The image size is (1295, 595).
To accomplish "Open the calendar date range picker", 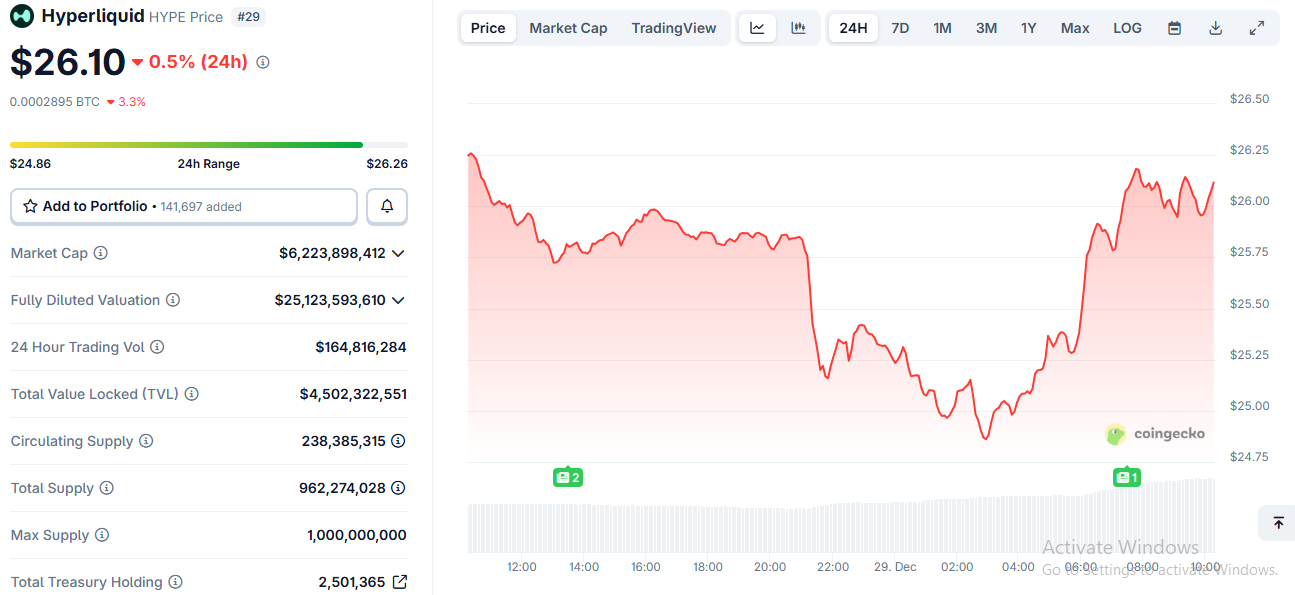I will point(1174,27).
